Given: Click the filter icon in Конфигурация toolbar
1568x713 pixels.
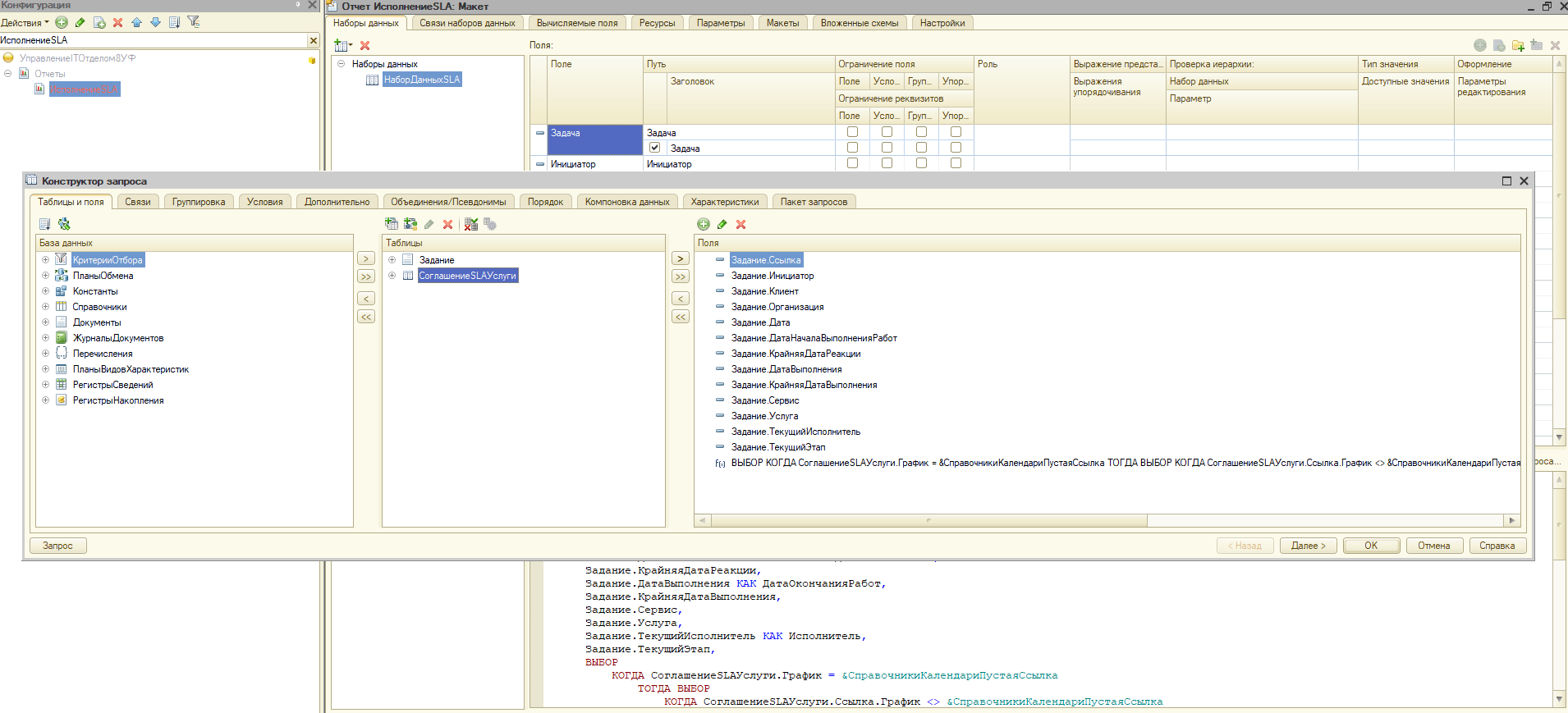Looking at the screenshot, I should 194,22.
